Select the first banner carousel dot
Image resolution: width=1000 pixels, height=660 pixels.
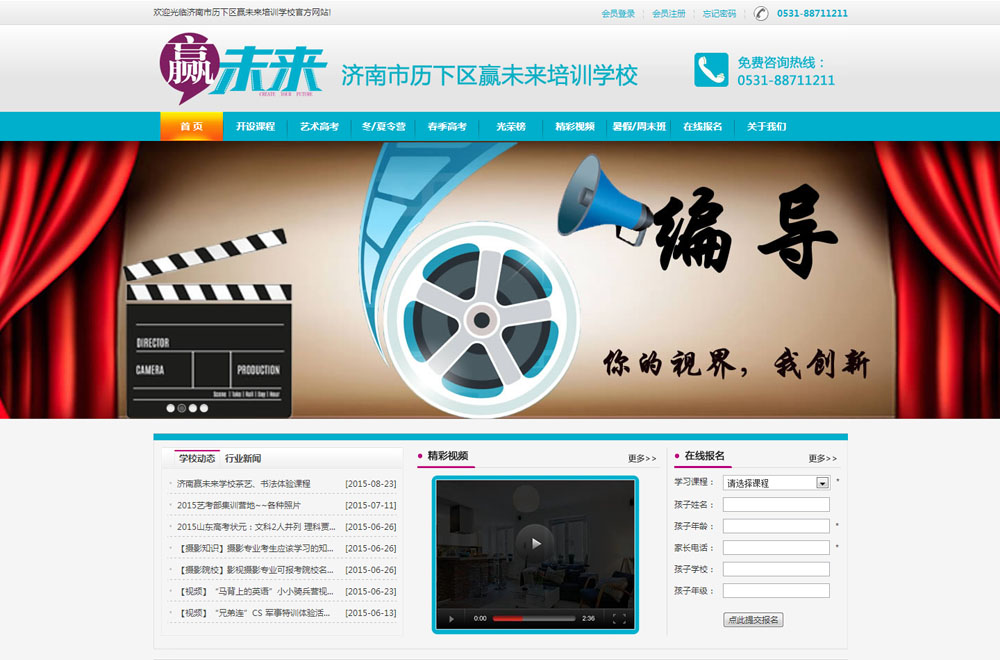169,408
